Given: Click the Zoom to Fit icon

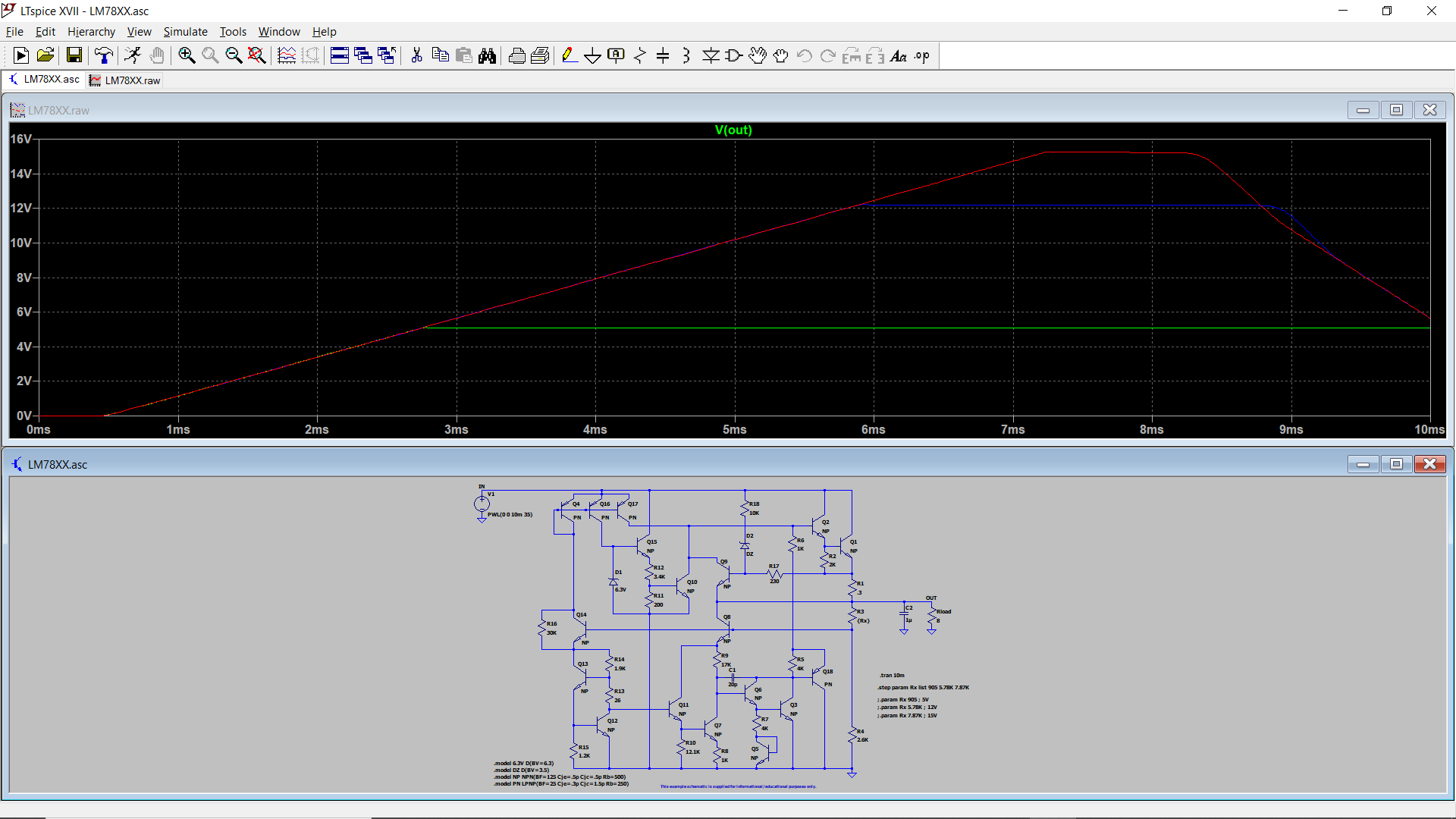Looking at the screenshot, I should pos(257,55).
